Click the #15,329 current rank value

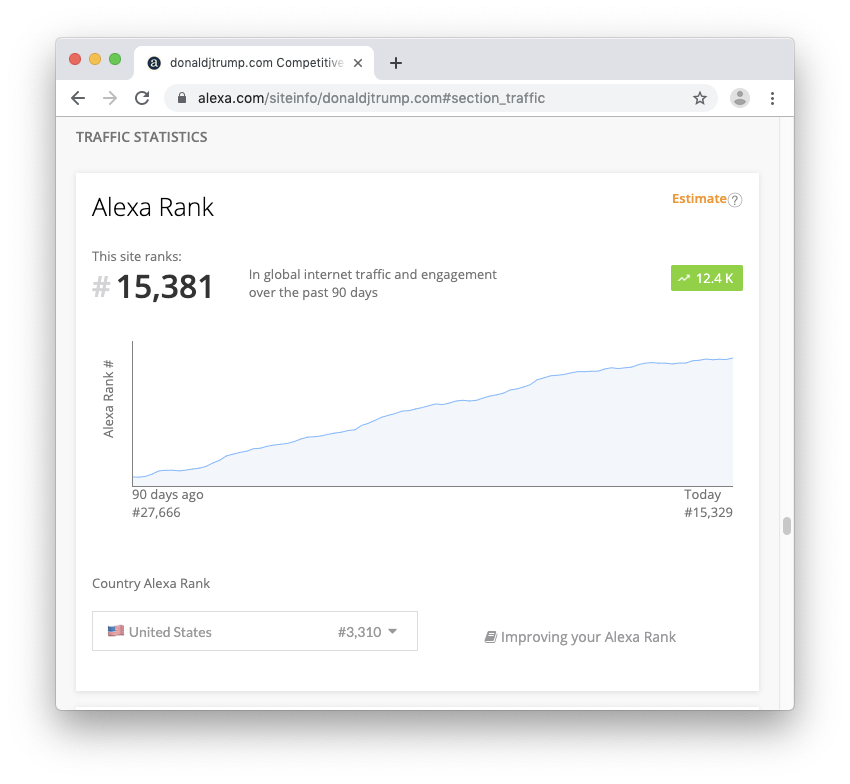709,512
